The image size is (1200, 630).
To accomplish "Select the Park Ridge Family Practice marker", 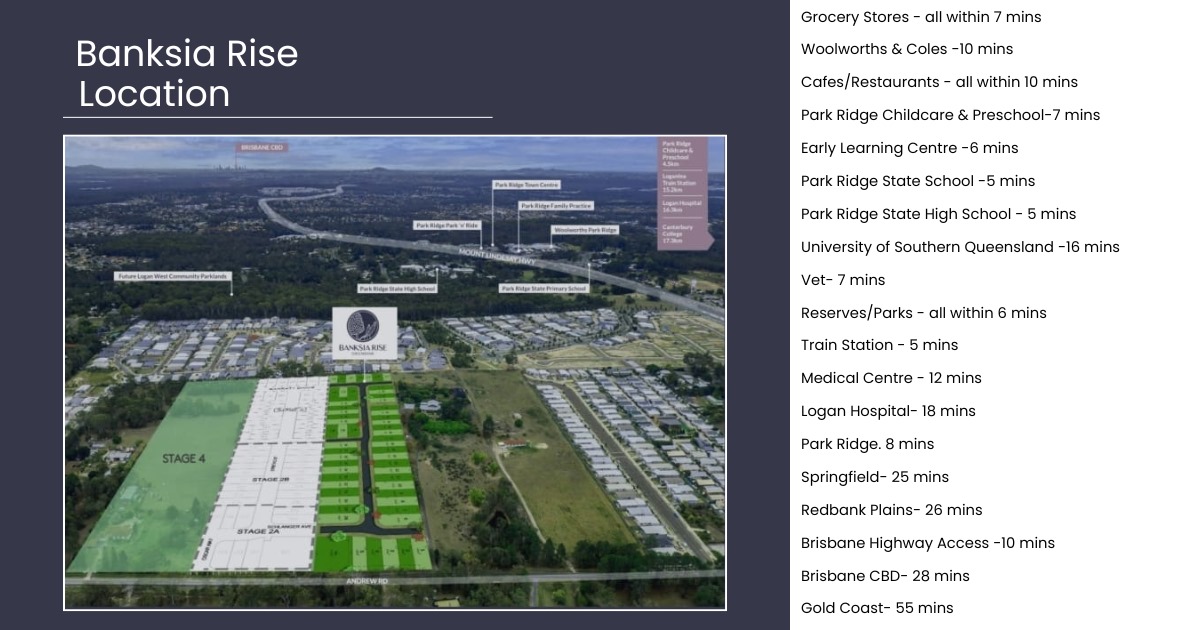I will point(556,206).
